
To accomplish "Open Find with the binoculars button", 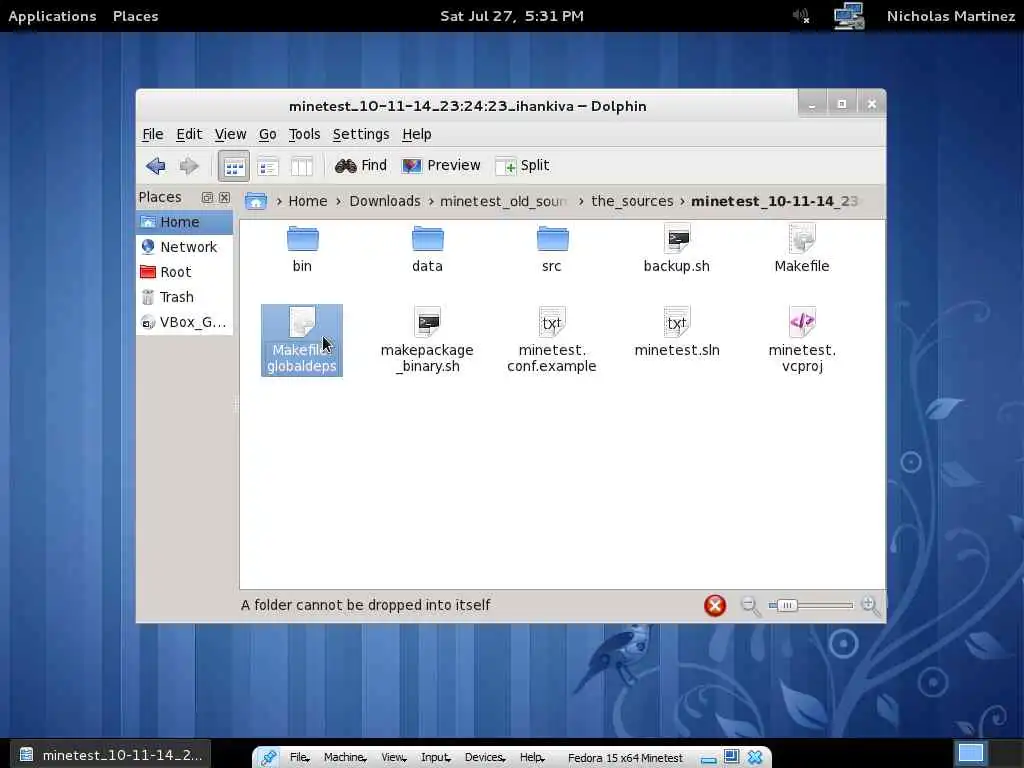I will (x=360, y=166).
